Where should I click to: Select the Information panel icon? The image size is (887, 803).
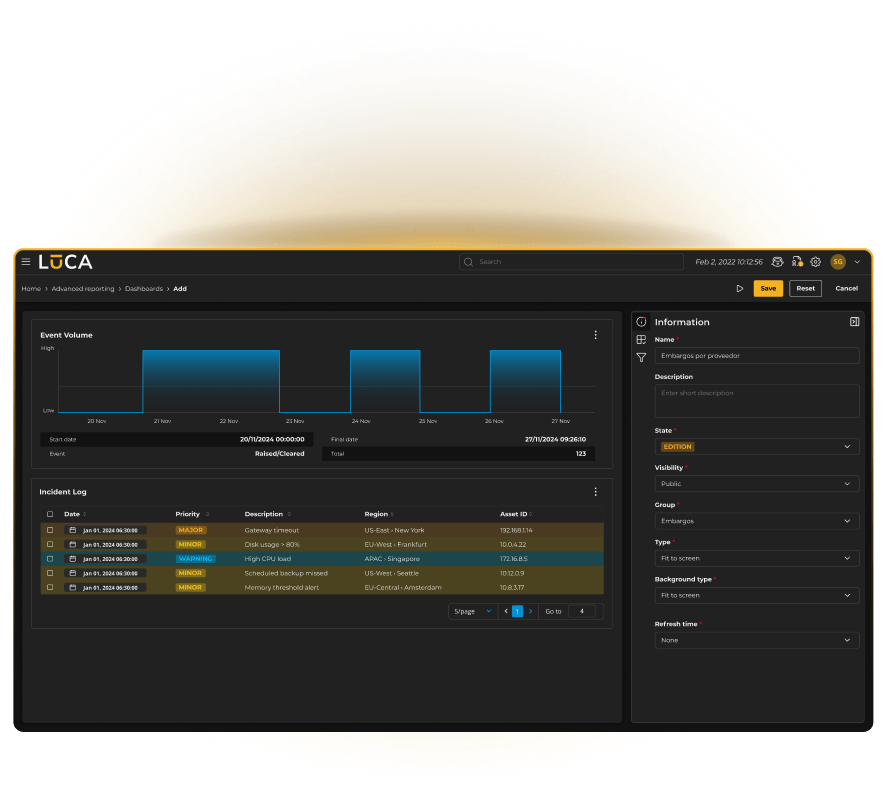click(x=640, y=322)
